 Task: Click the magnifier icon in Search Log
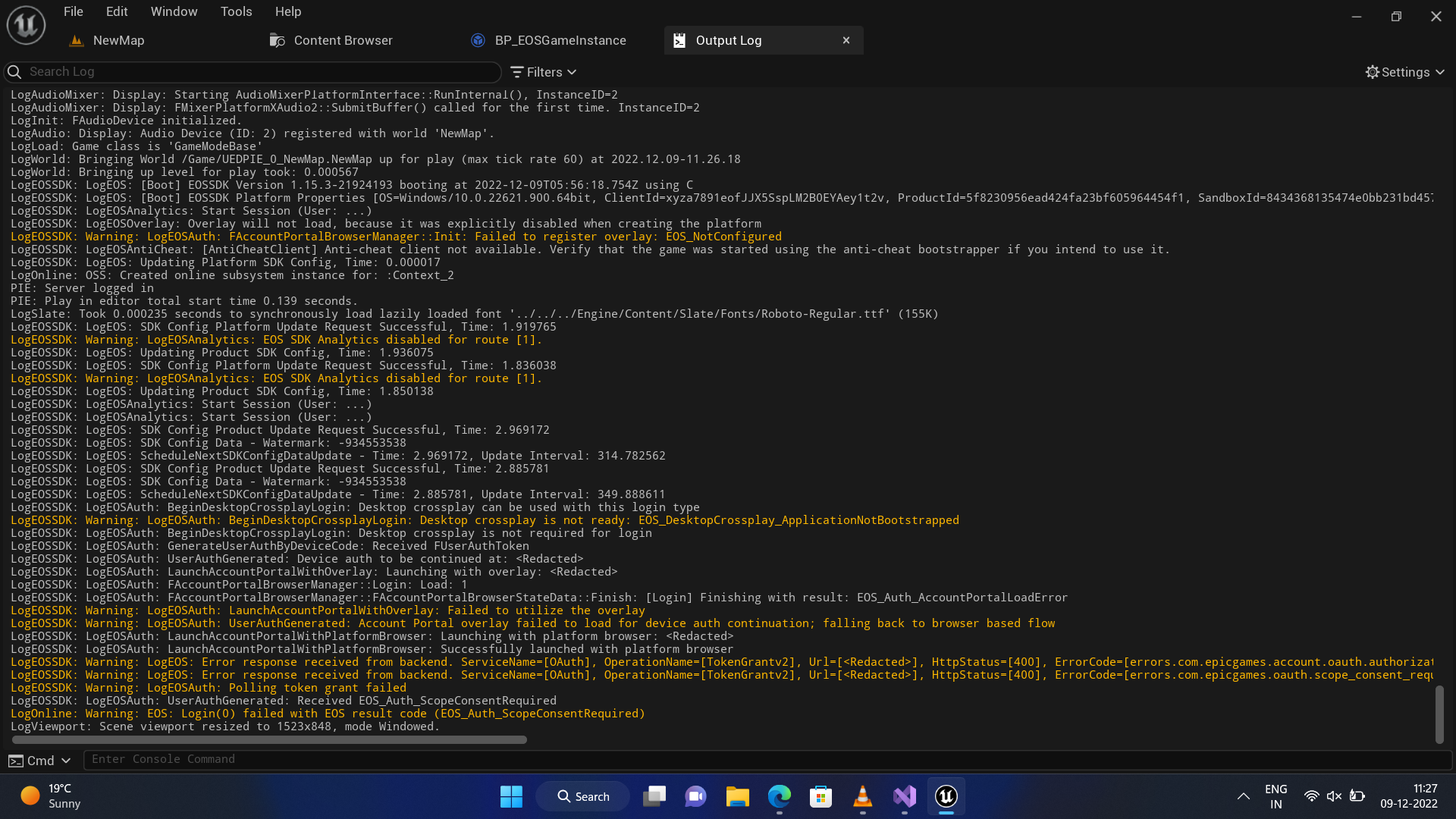[14, 72]
